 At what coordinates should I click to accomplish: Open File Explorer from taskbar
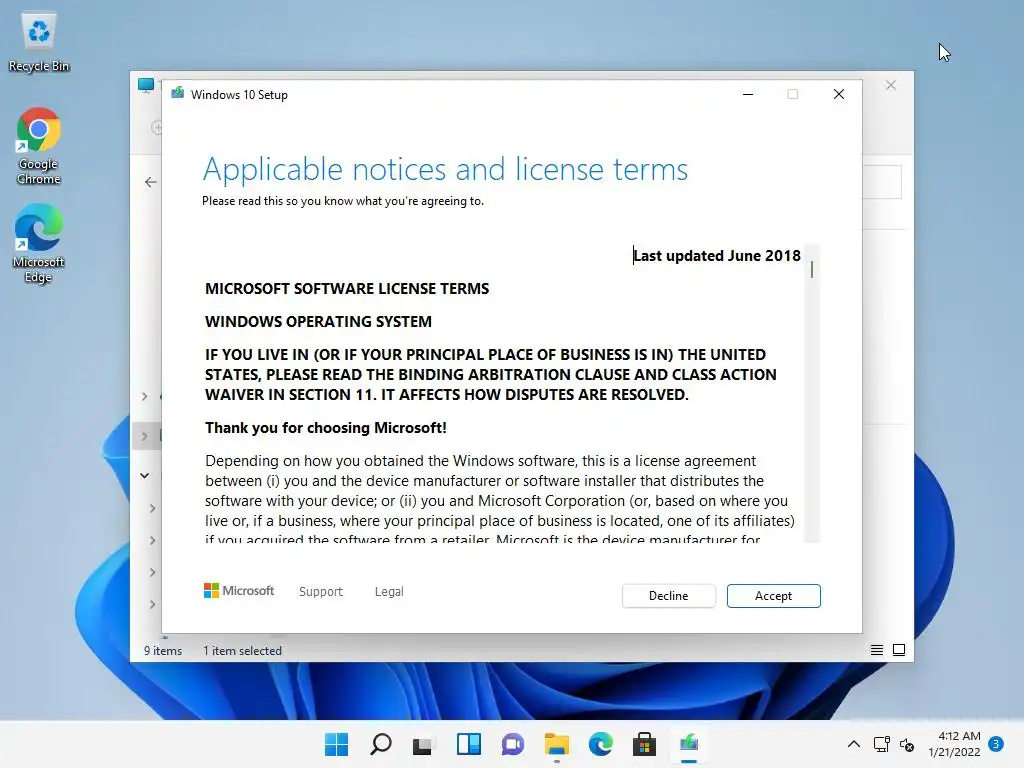pyautogui.click(x=556, y=744)
